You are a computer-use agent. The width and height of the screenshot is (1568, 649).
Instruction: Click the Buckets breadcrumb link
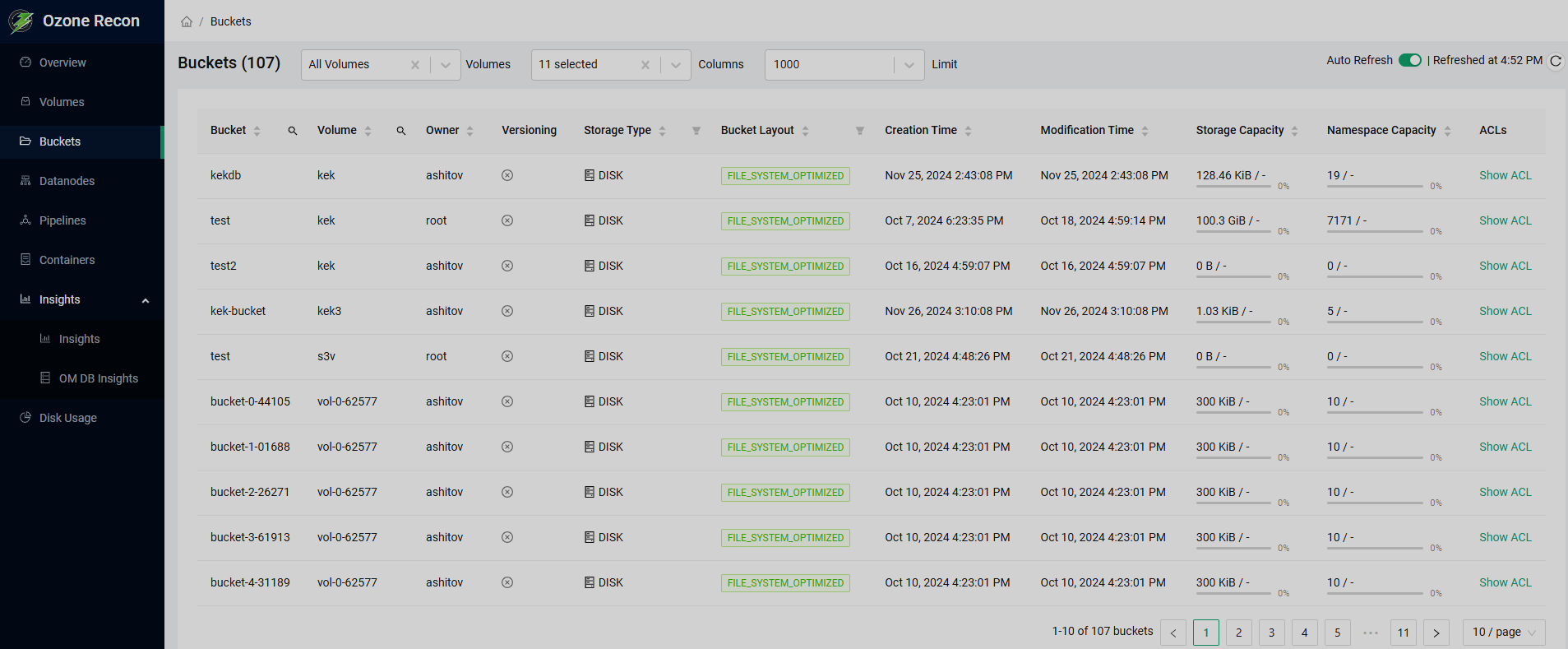tap(230, 21)
